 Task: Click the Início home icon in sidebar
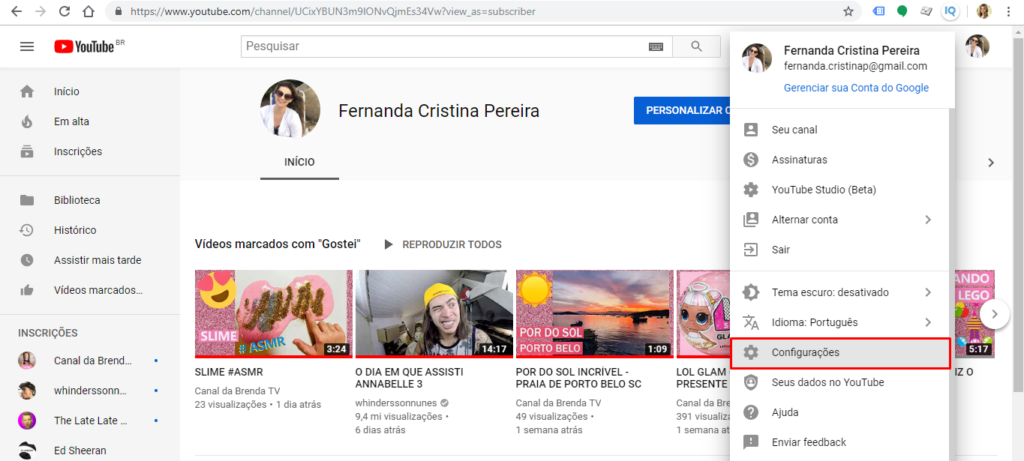[x=27, y=91]
